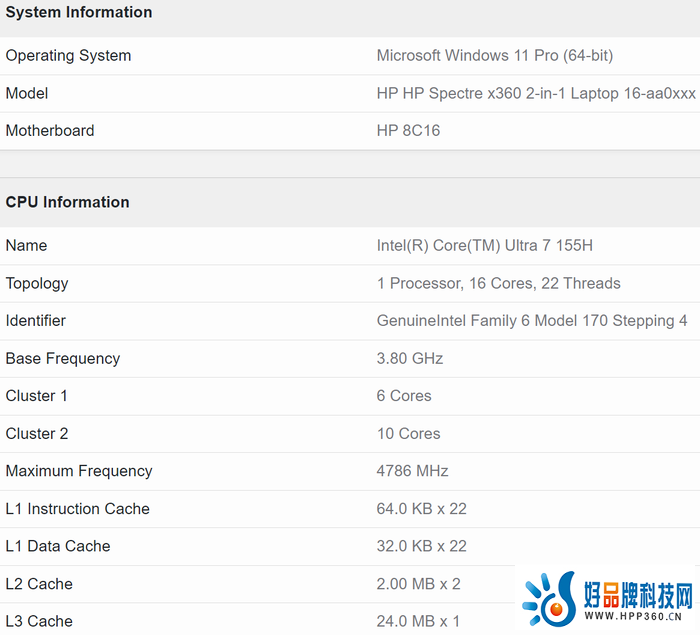Select 'Microsoft Windows 11 Pro (64-bit)' value
700x635 pixels.
click(495, 55)
